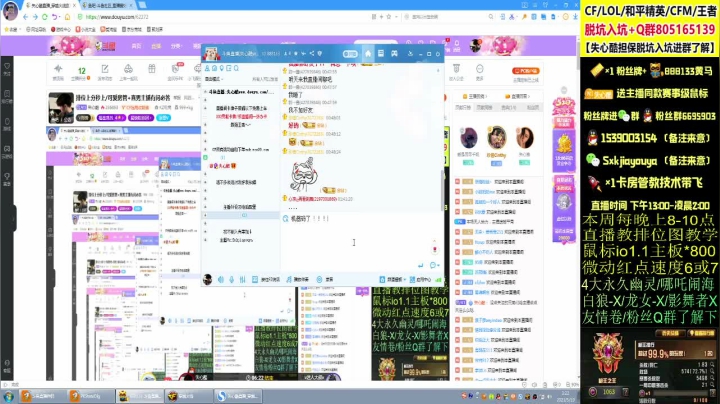The width and height of the screenshot is (720, 404).
Task: Click the YY channel avatar in title bar
Action: pyautogui.click(x=211, y=54)
